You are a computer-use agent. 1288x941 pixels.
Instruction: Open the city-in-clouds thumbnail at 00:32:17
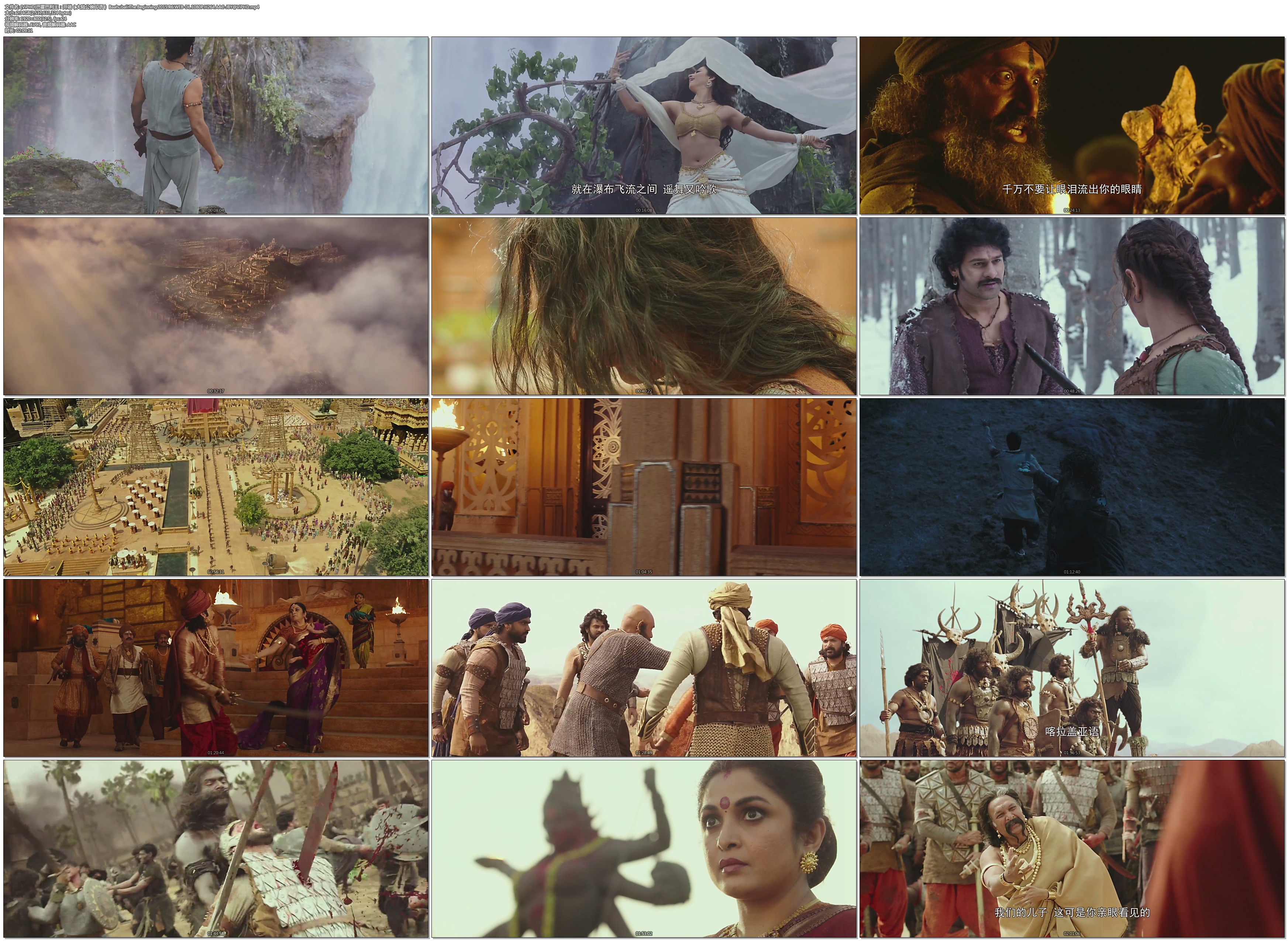pyautogui.click(x=216, y=306)
